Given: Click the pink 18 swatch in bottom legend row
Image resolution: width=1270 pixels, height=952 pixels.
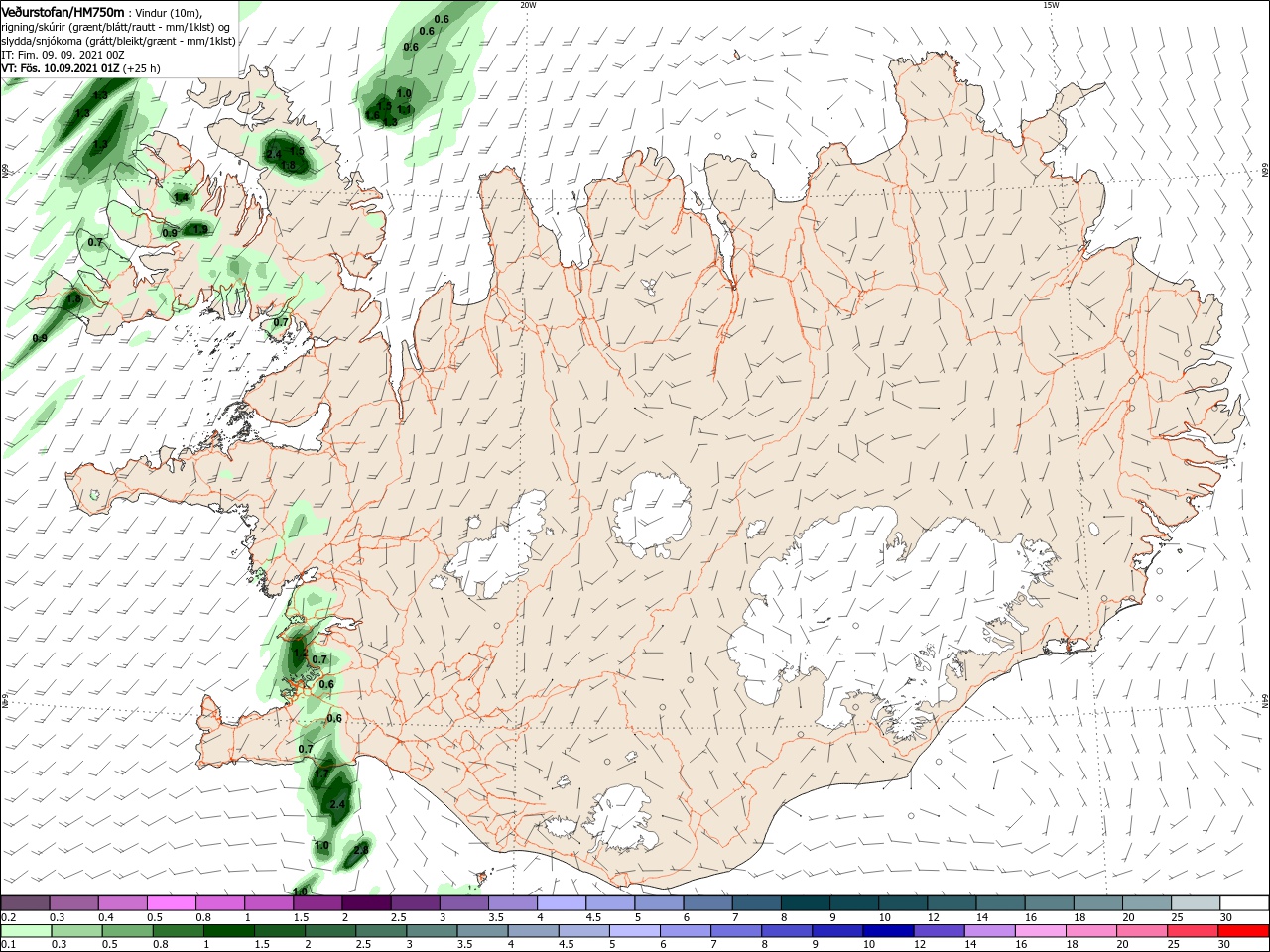Looking at the screenshot, I should tap(1092, 931).
